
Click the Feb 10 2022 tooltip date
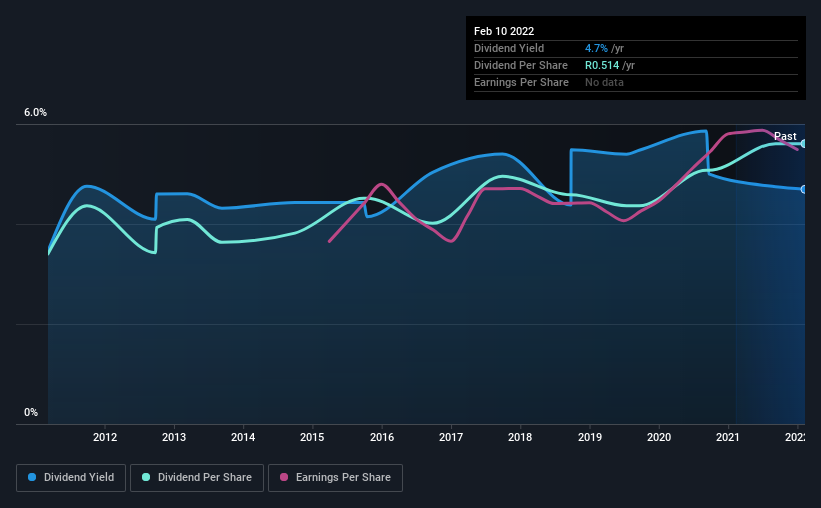504,31
